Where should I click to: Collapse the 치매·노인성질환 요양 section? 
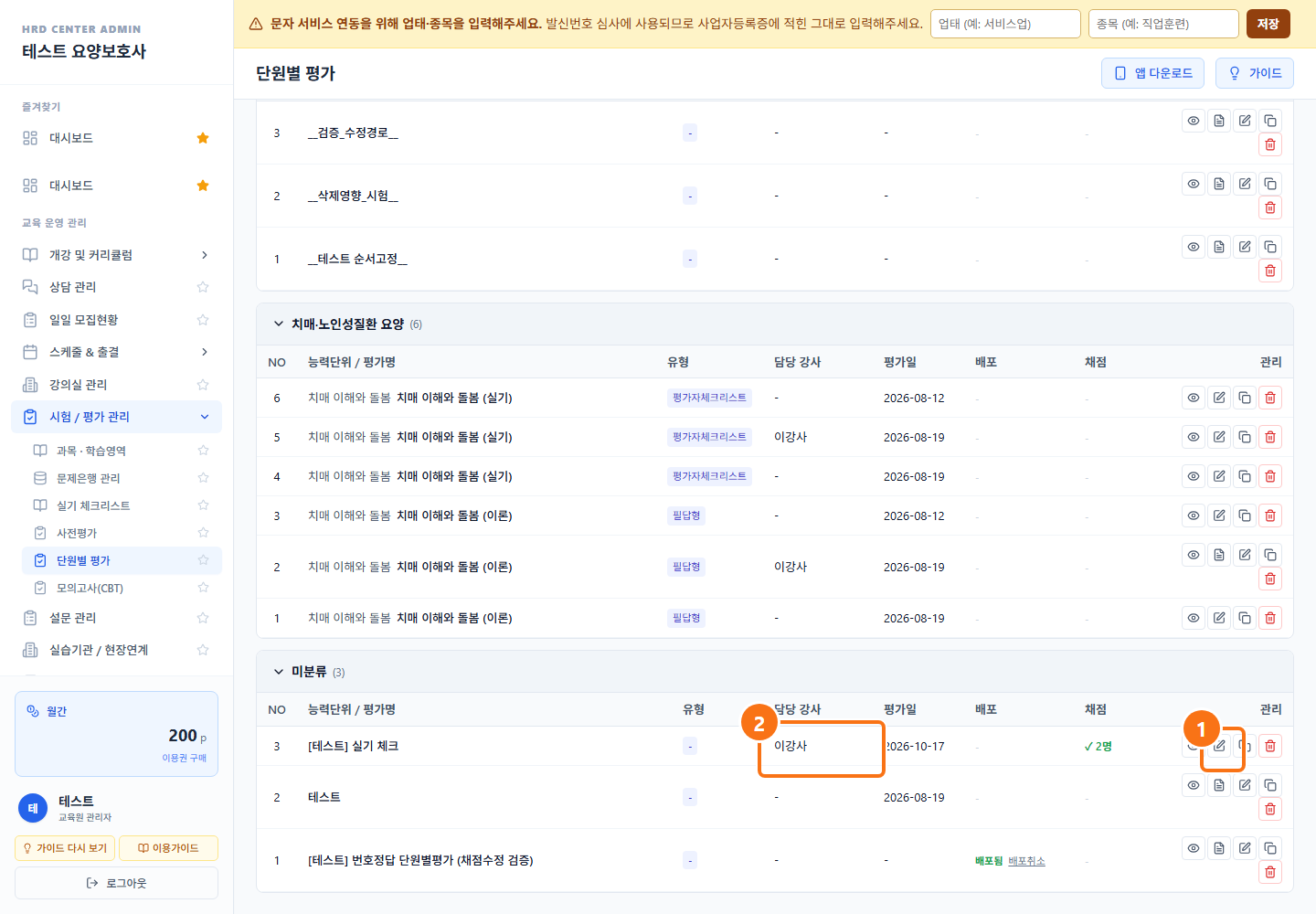click(279, 324)
